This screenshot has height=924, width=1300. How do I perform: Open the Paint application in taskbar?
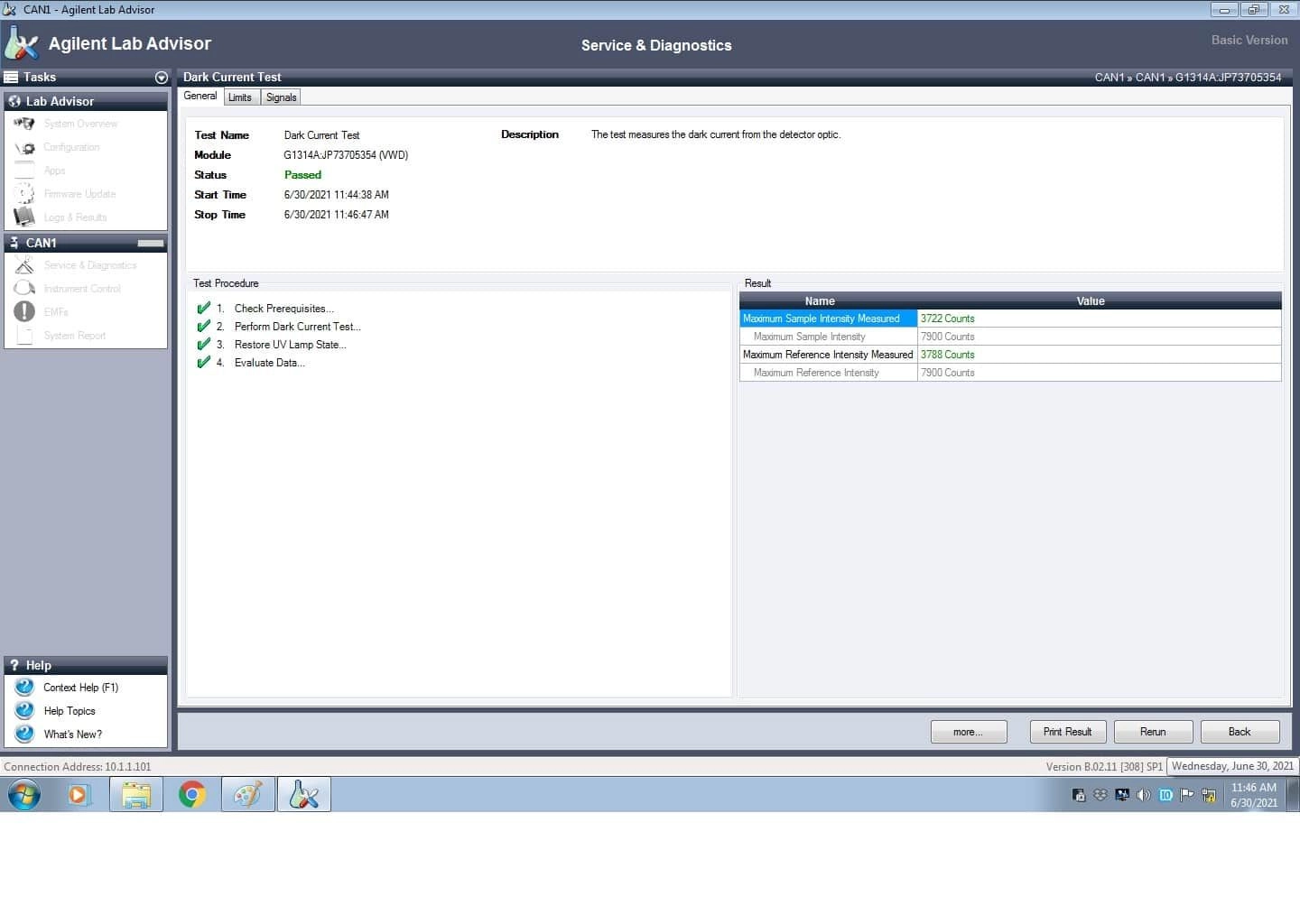(248, 795)
